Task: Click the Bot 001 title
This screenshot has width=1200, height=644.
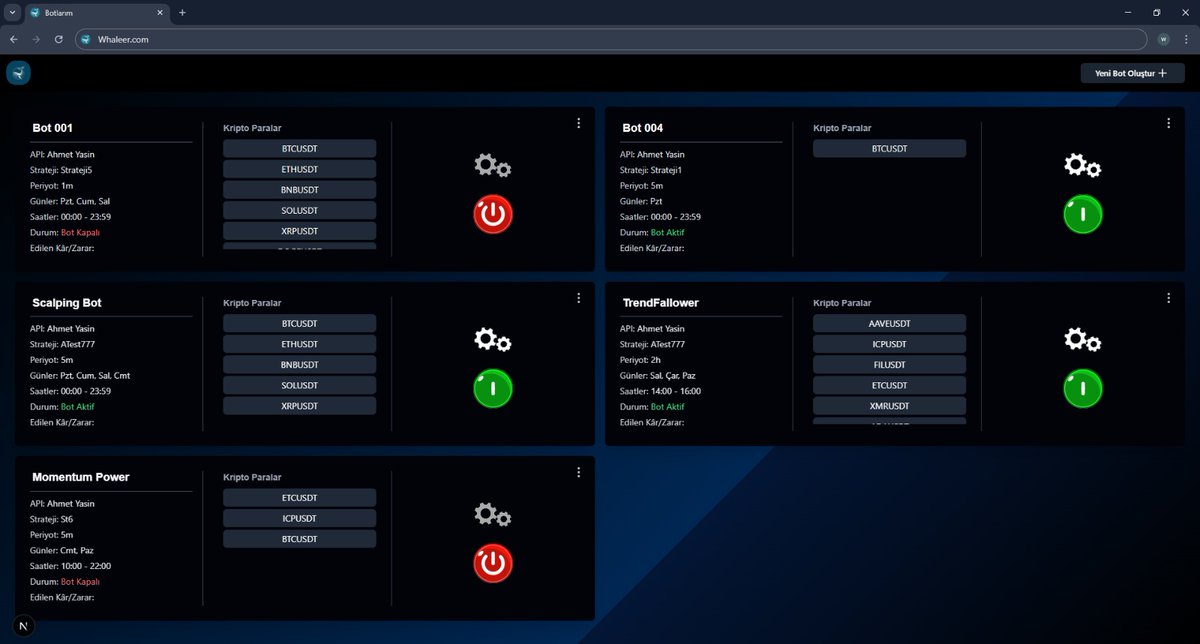Action: tap(52, 128)
